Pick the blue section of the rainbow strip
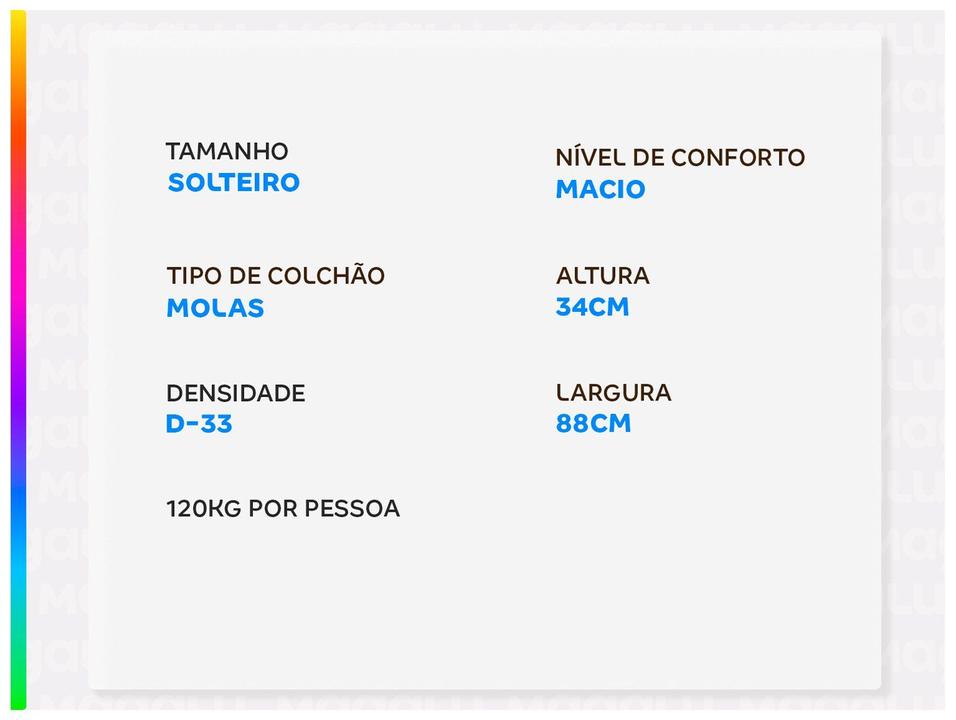This screenshot has height=720, width=956. (x=18, y=500)
